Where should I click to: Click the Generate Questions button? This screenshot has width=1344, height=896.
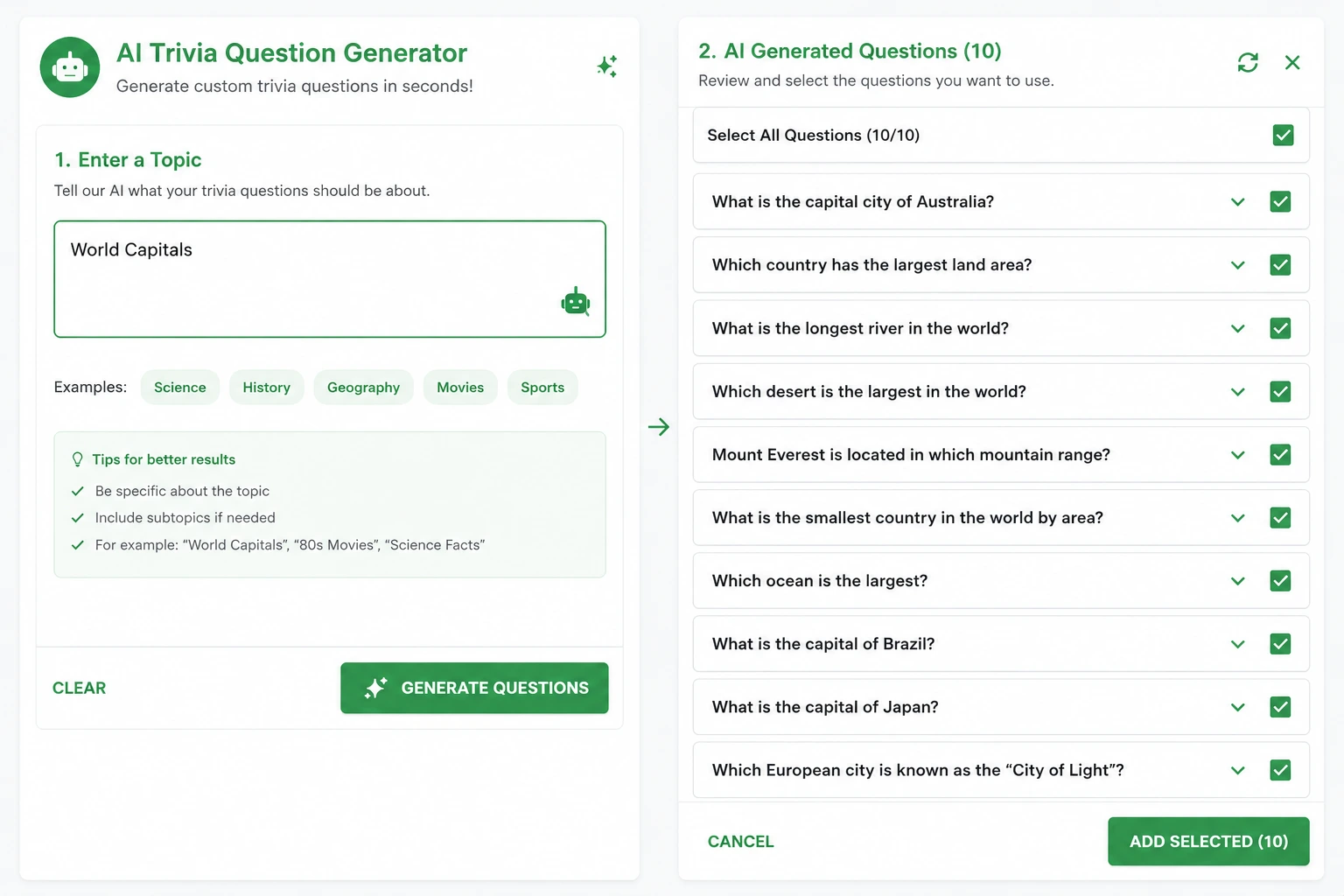coord(474,688)
